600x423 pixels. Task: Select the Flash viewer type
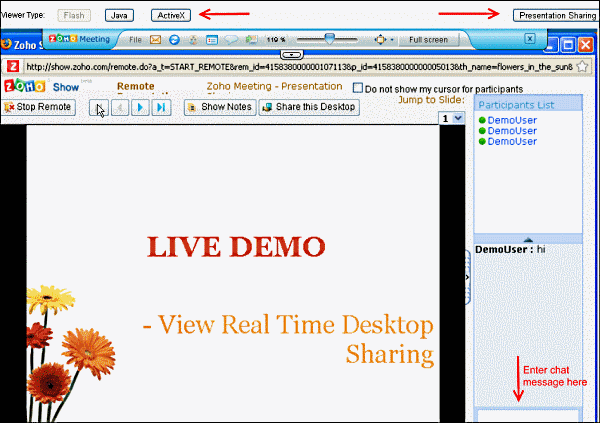point(74,15)
